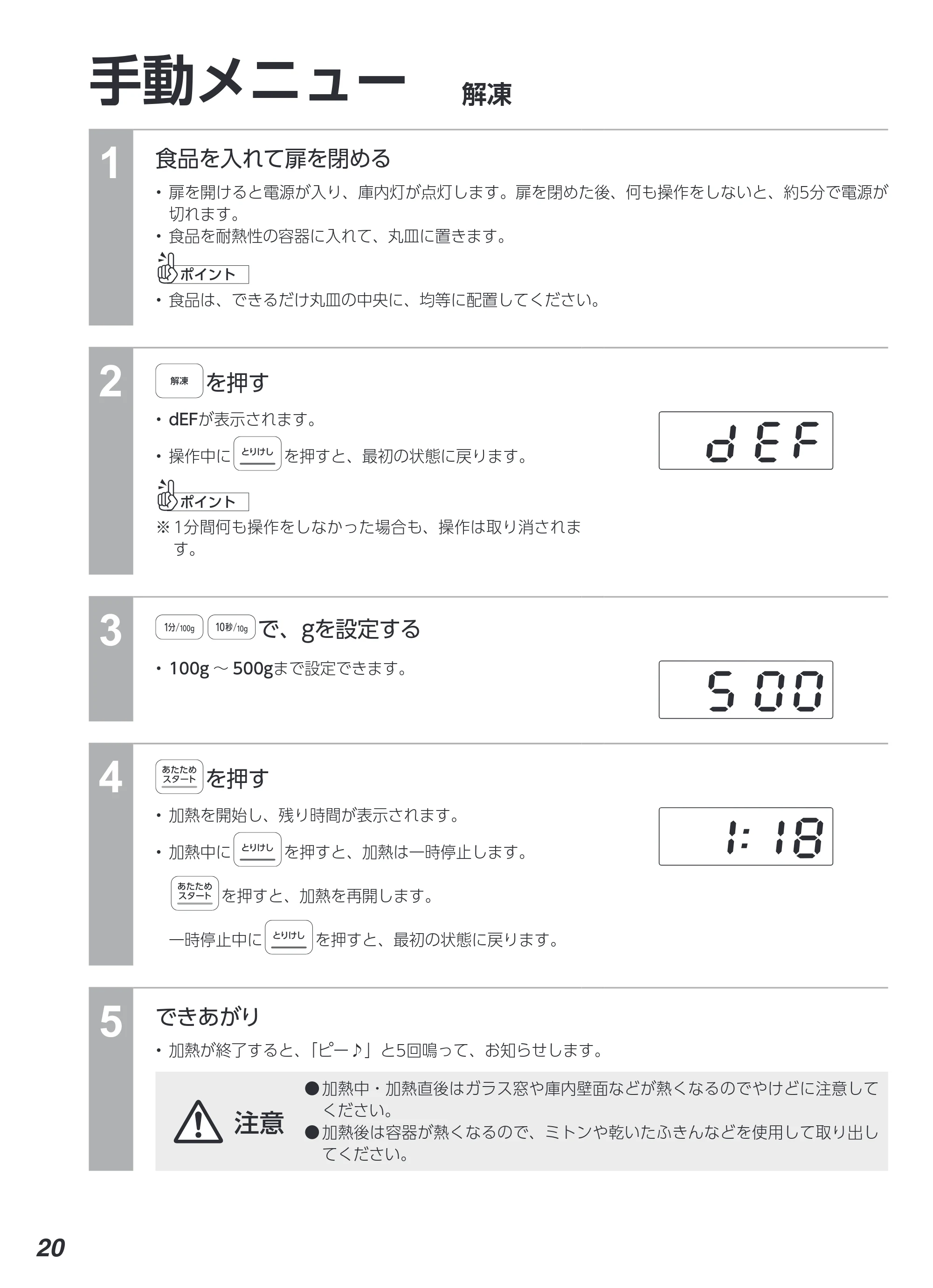Click the 500 display panel
This screenshot has height=1288, width=933.
pos(746,689)
